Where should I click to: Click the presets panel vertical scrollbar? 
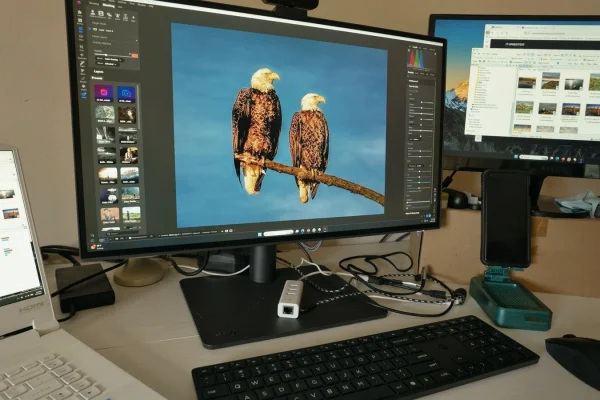(x=138, y=107)
